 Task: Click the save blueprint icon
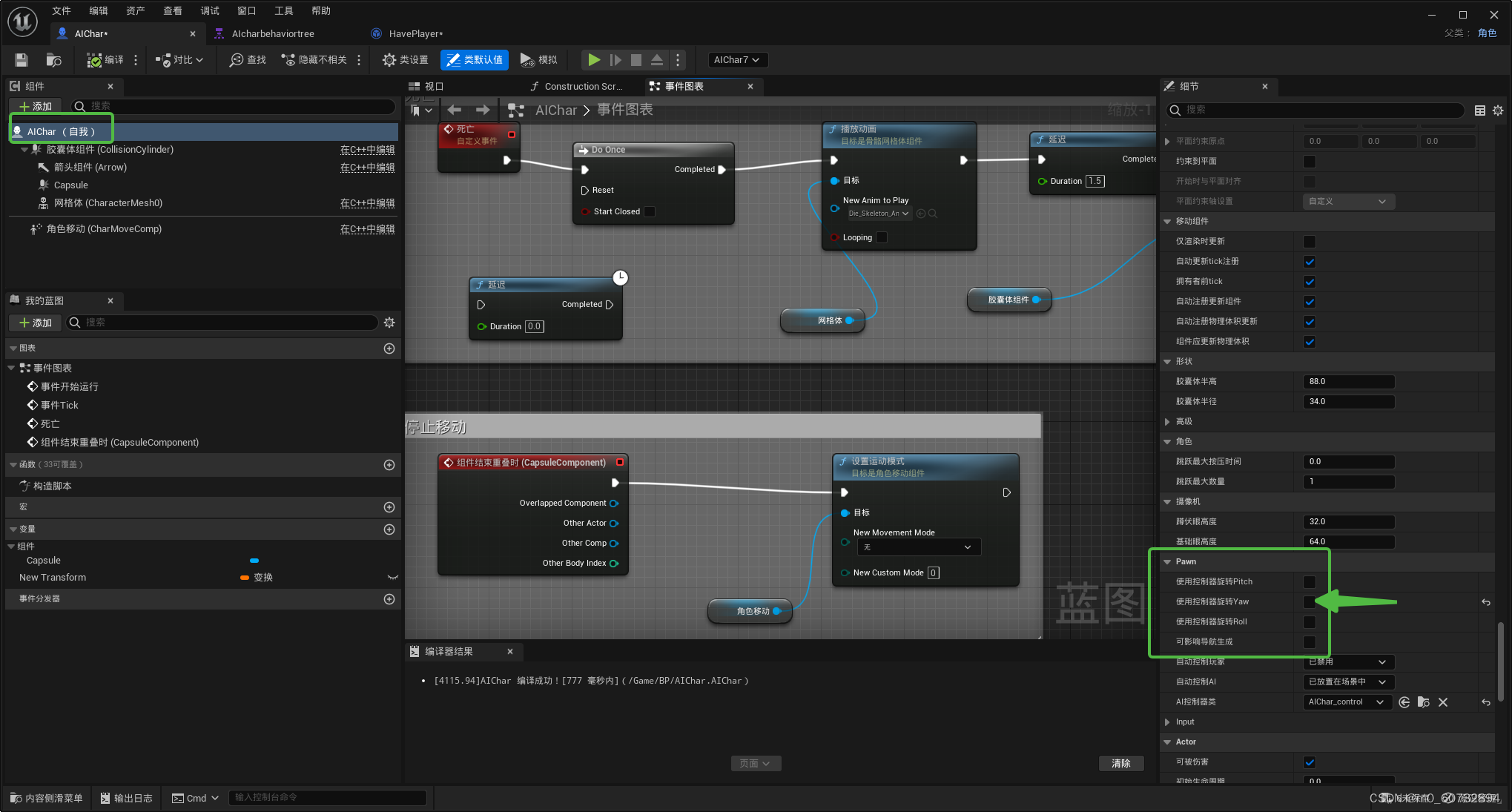pyautogui.click(x=22, y=60)
